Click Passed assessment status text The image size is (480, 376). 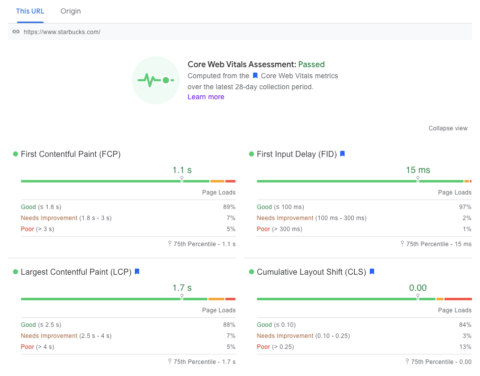tap(311, 64)
